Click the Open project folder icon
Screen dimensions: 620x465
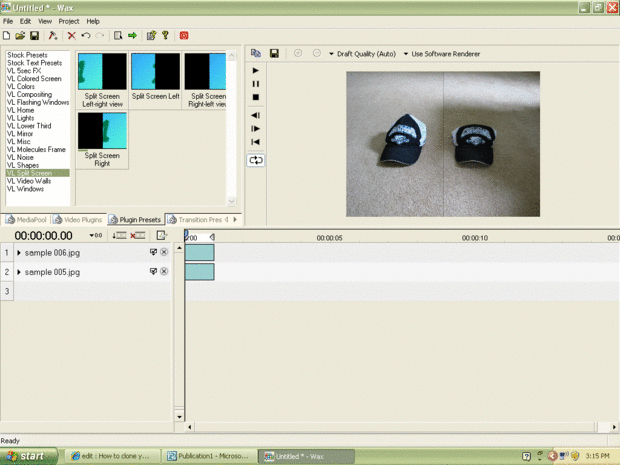(20, 36)
